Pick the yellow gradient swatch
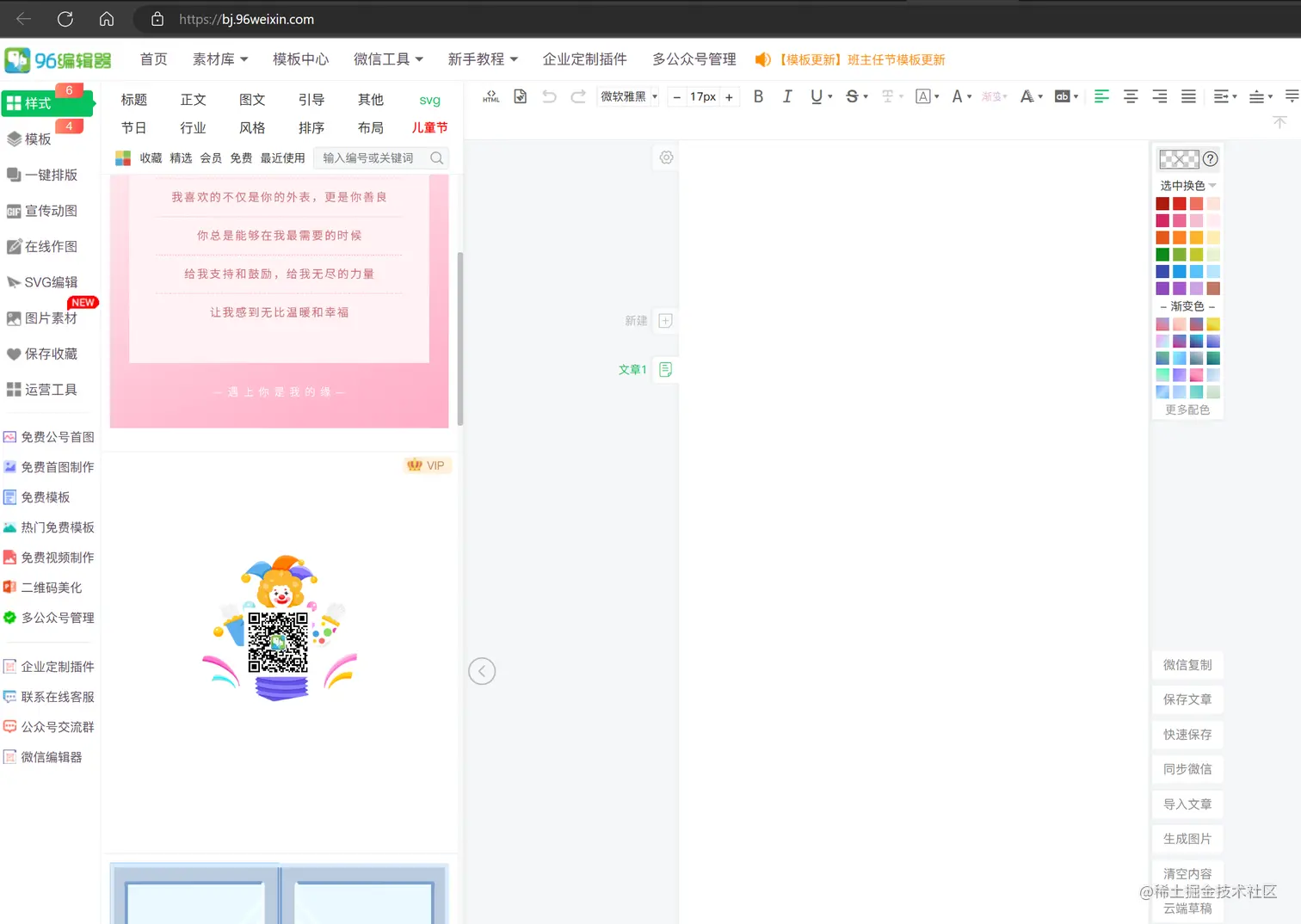 point(1213,324)
